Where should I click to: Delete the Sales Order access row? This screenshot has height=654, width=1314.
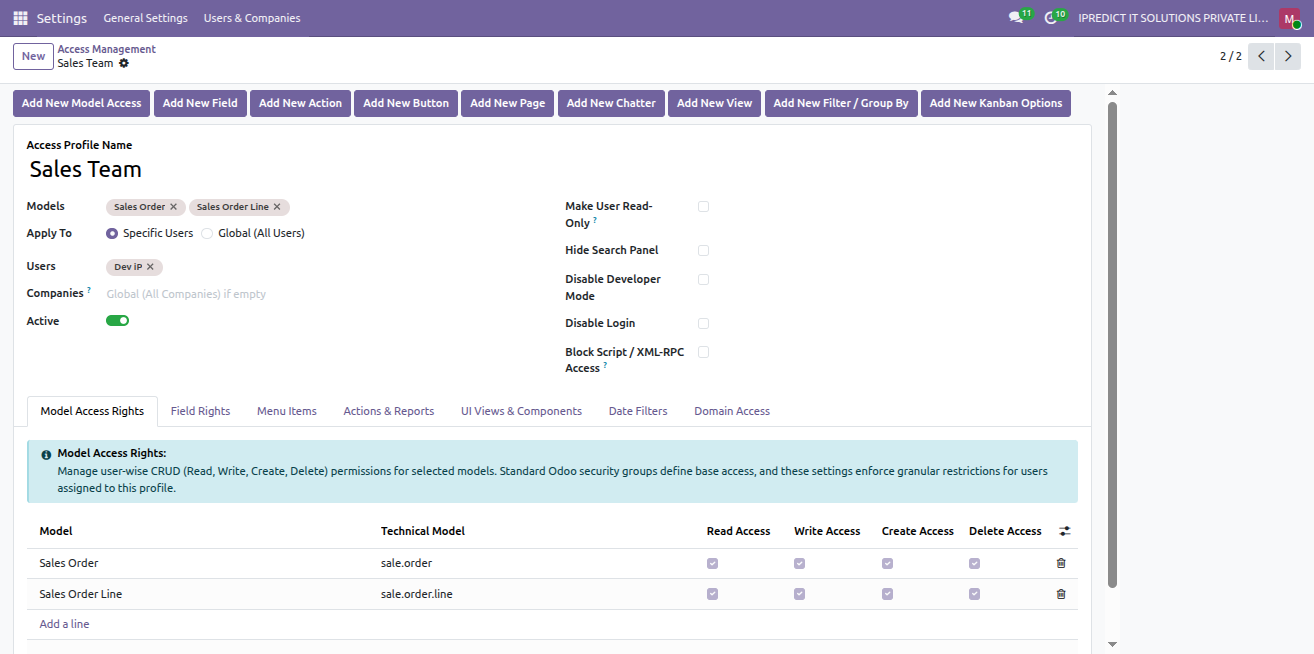[x=1061, y=563]
